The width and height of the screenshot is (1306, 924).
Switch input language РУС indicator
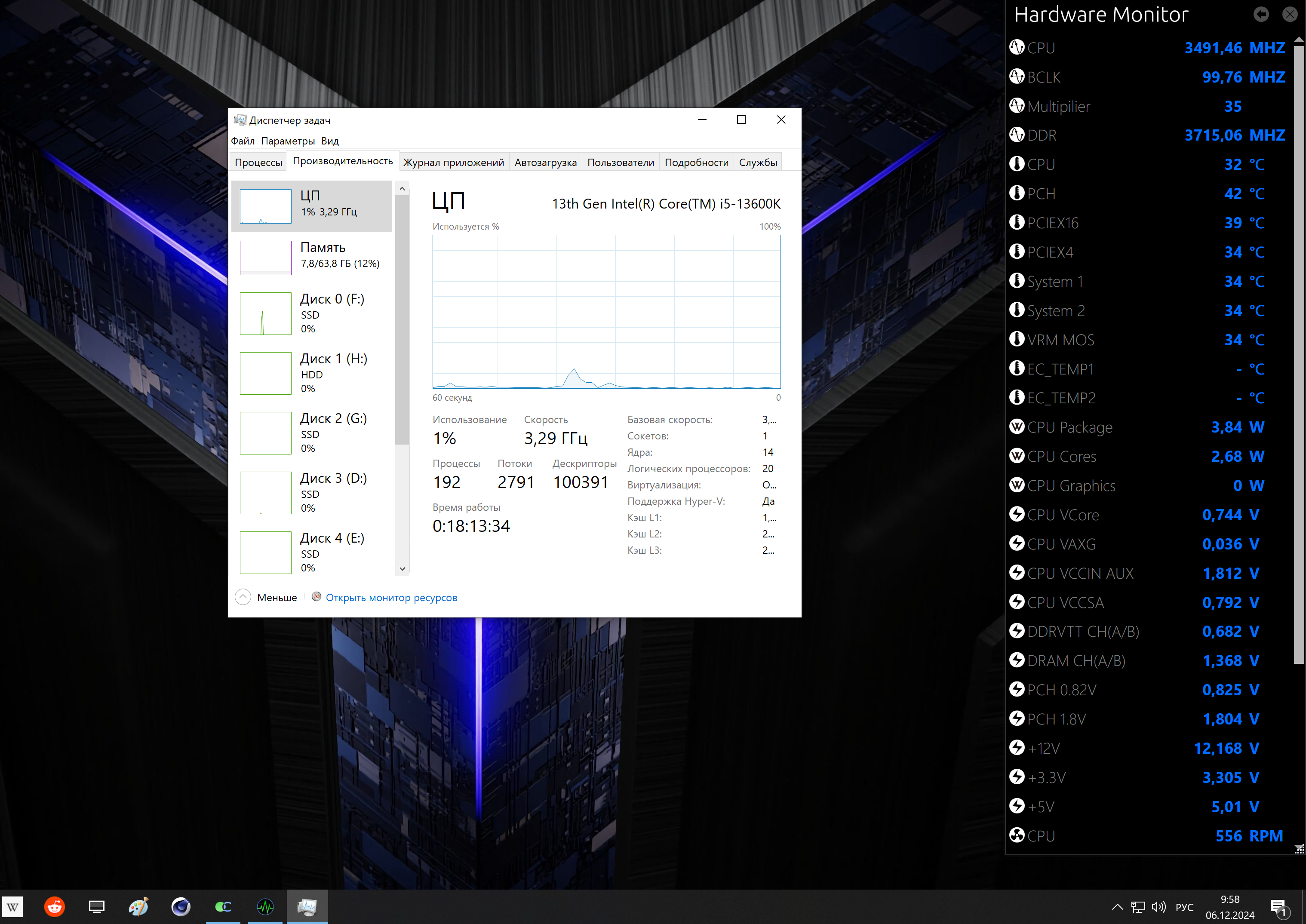(x=1184, y=906)
